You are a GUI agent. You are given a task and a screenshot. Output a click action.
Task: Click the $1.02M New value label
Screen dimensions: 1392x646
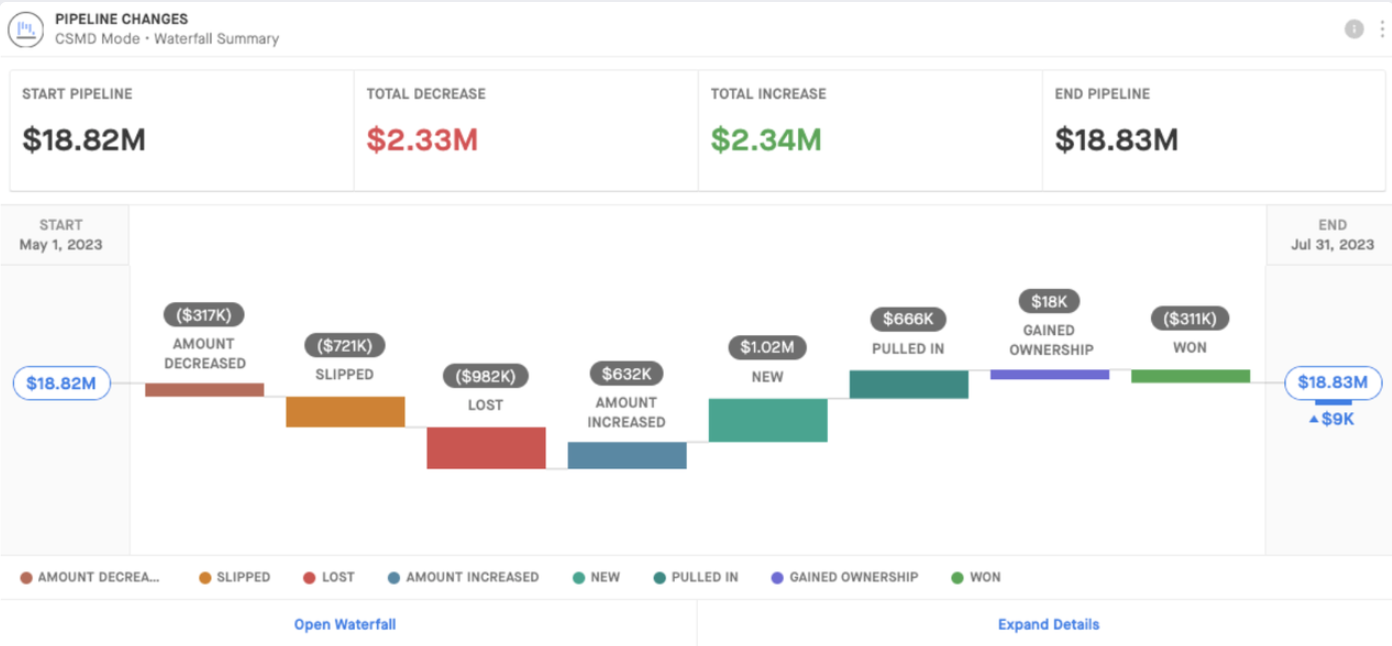coord(768,348)
